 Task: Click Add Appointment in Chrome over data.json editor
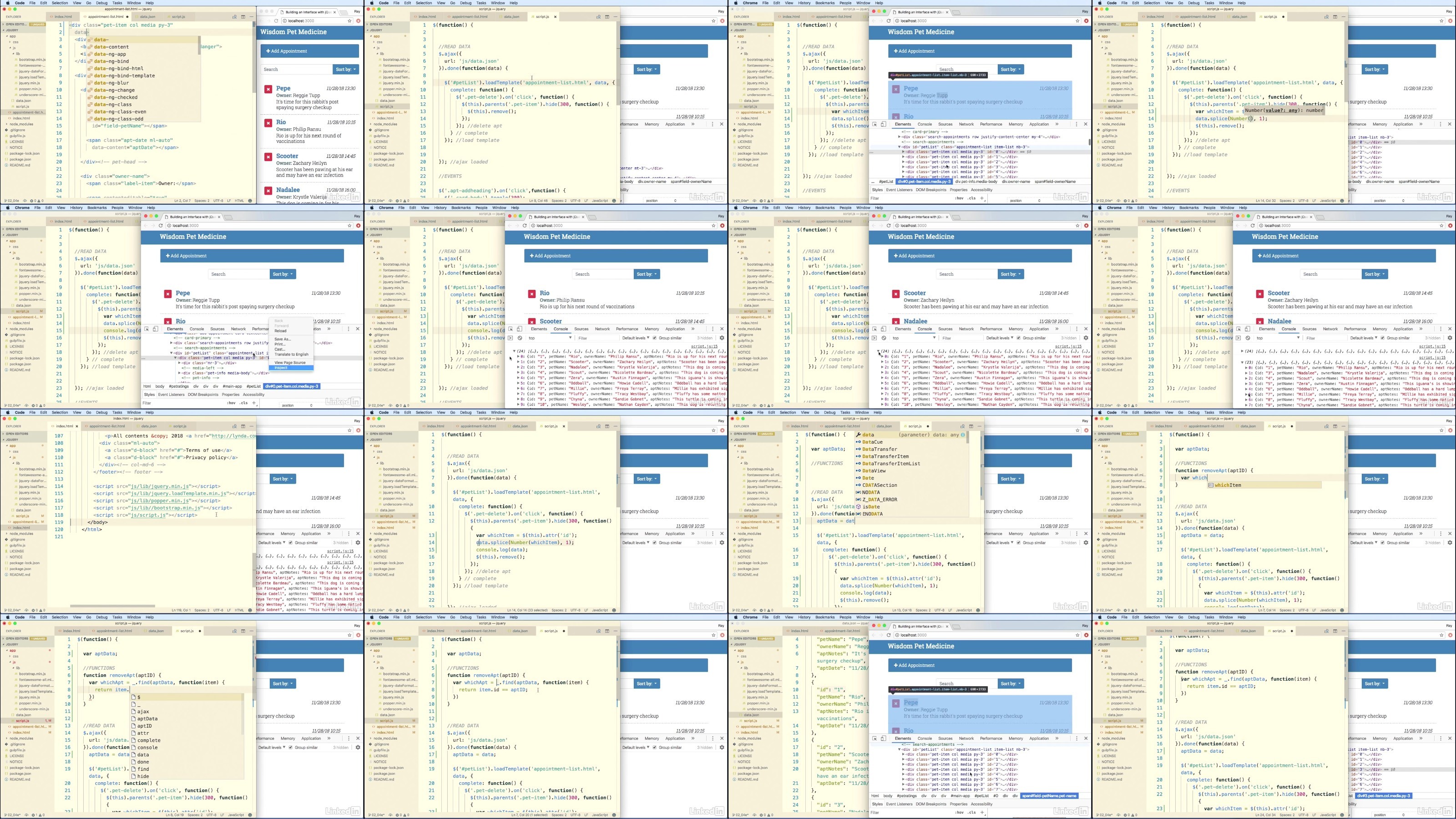coord(980,665)
